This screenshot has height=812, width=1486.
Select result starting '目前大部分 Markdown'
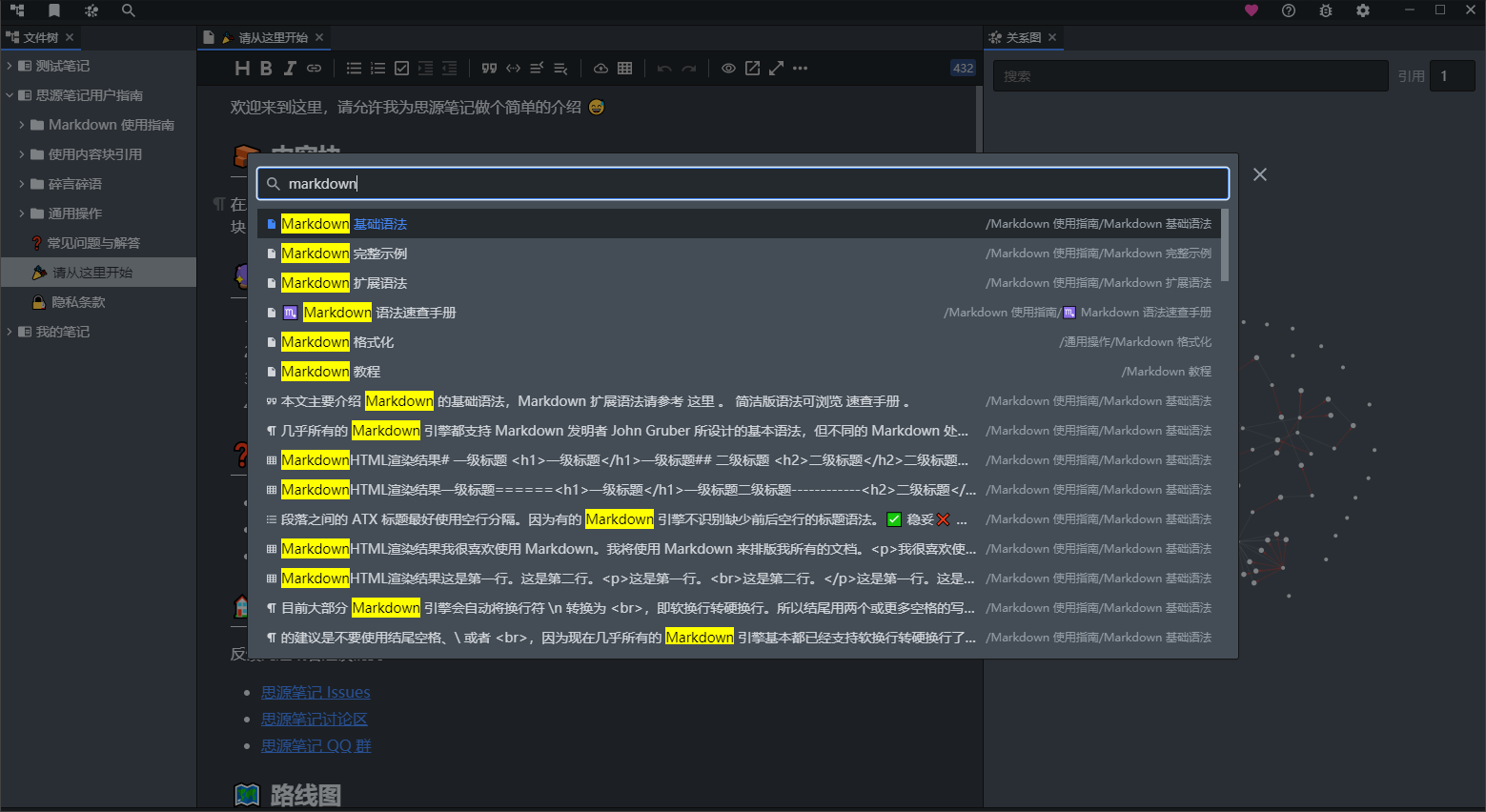(739, 608)
